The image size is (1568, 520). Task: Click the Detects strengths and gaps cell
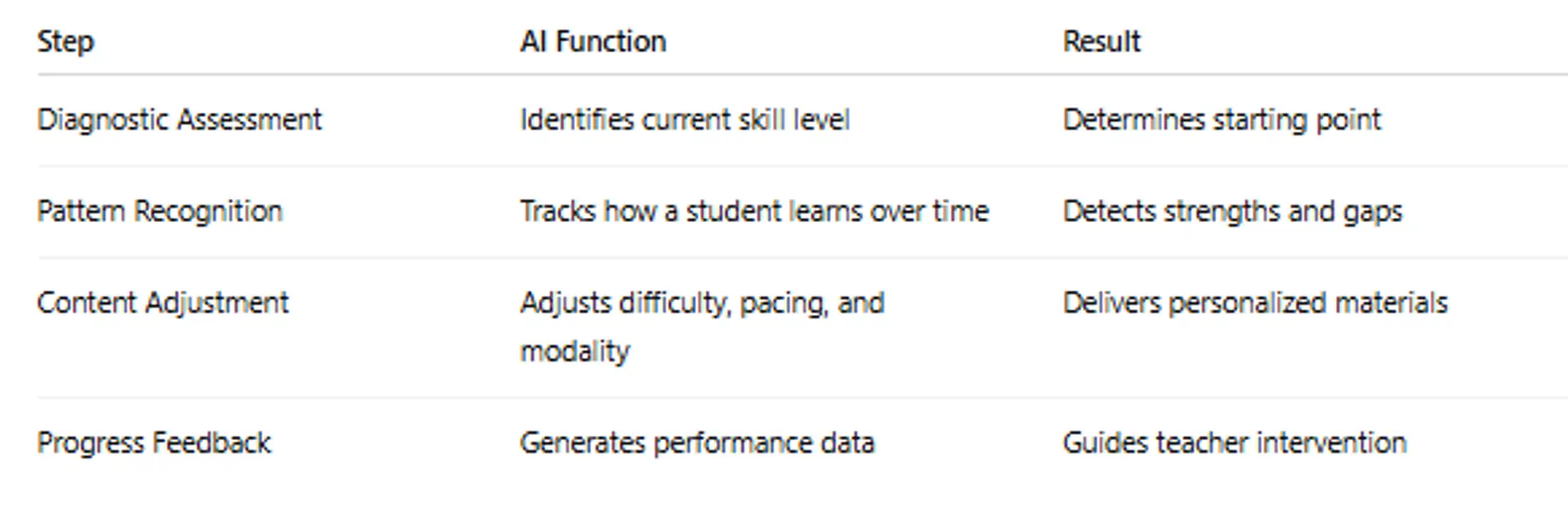(1232, 211)
